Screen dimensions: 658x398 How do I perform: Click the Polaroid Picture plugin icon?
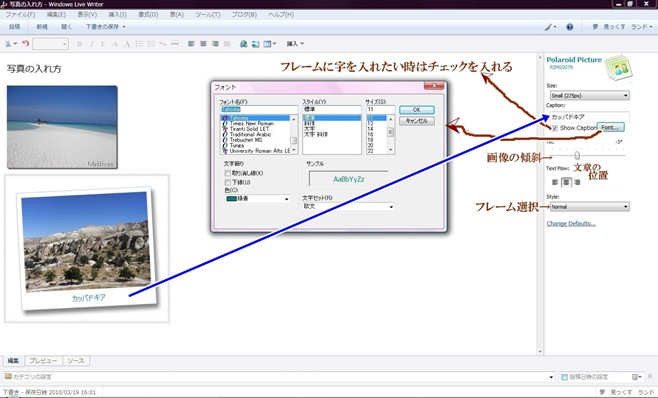coord(619,67)
